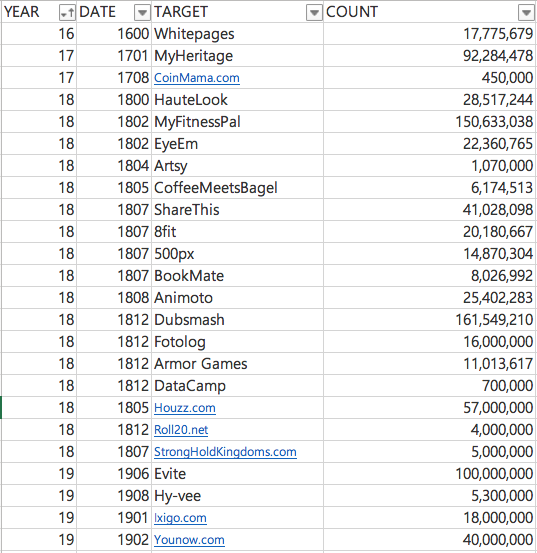Select date cell 1902 in Younow row
Viewport: 537px width, 553px height.
tap(114, 540)
